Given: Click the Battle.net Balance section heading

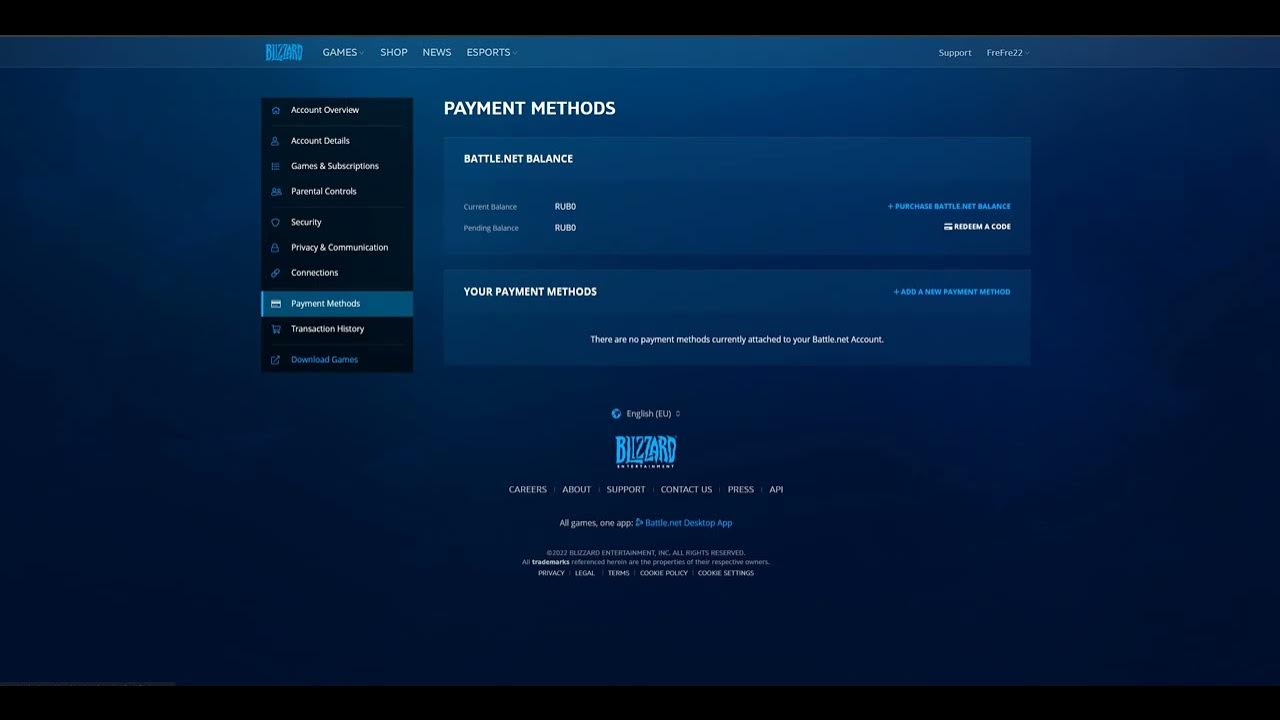Looking at the screenshot, I should click(x=518, y=159).
